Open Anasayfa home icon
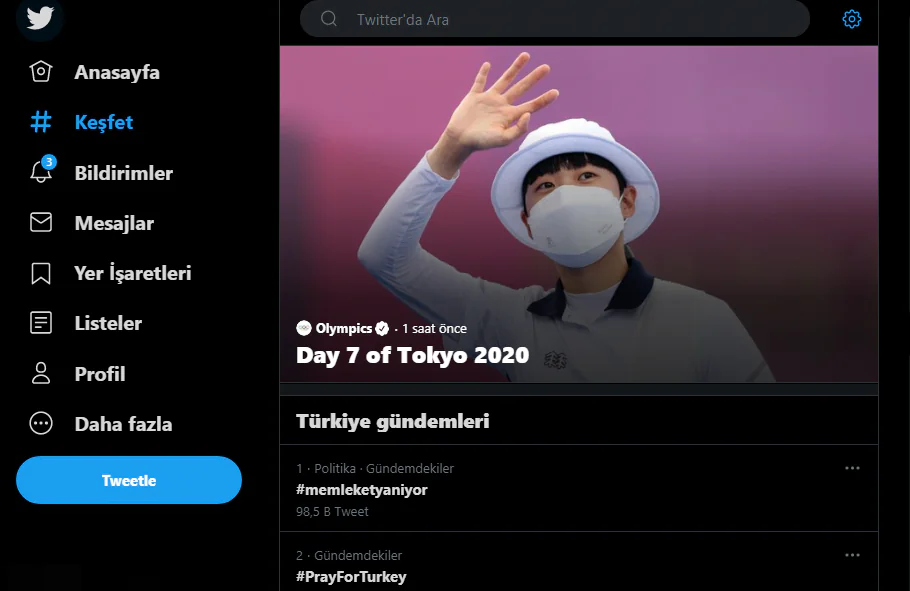The height and width of the screenshot is (591, 910). 41,72
